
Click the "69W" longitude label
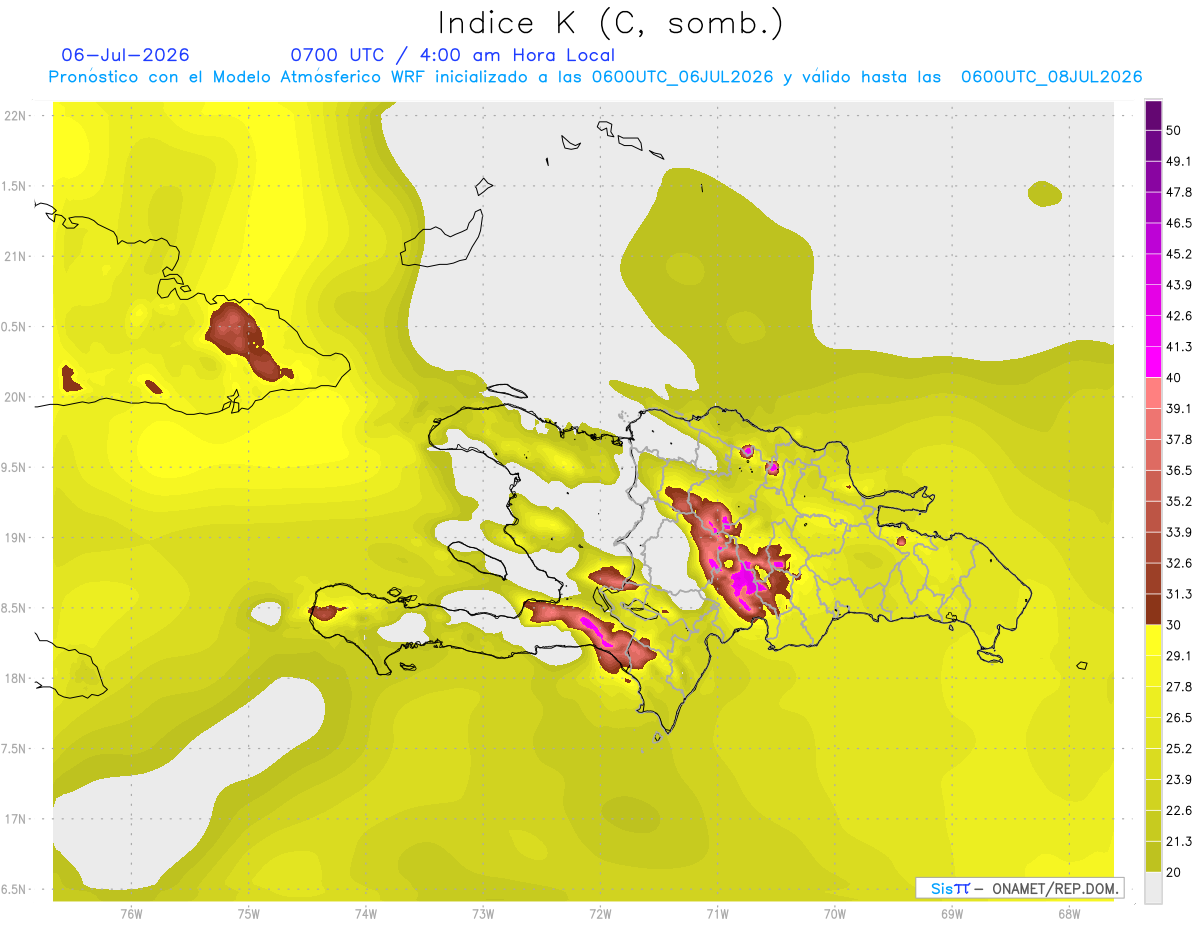[x=952, y=913]
